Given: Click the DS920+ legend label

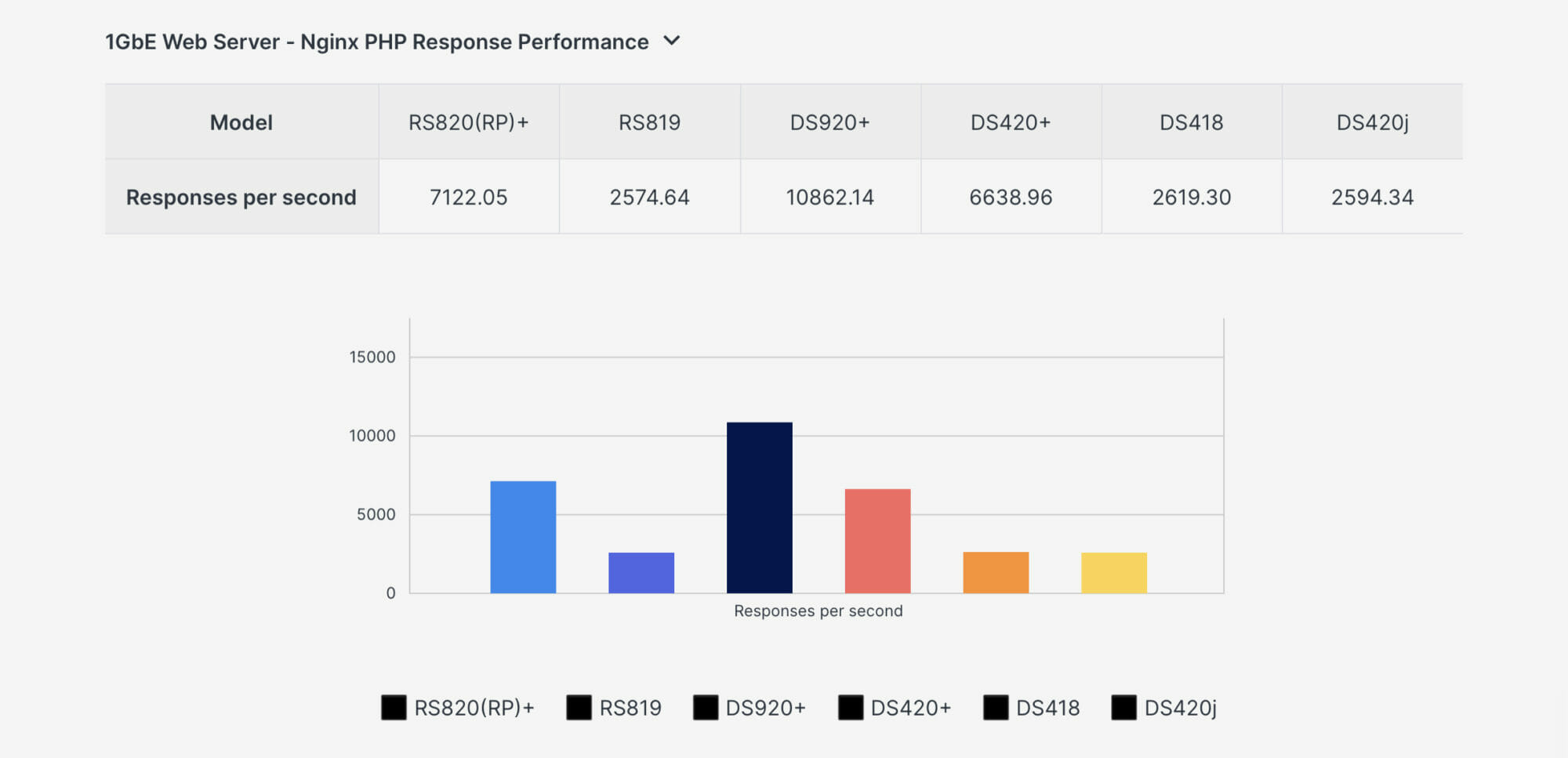Looking at the screenshot, I should pyautogui.click(x=766, y=708).
